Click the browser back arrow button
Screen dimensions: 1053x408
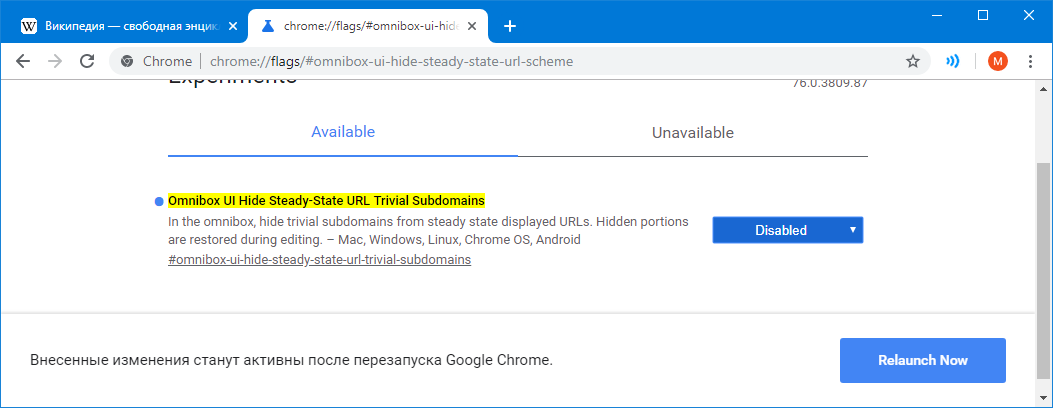click(x=22, y=61)
